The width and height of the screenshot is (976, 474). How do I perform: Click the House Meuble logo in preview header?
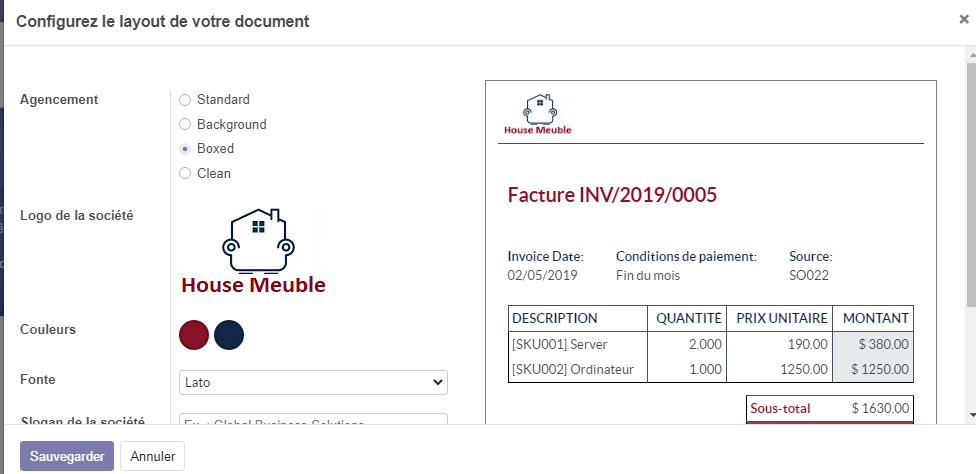(x=538, y=116)
